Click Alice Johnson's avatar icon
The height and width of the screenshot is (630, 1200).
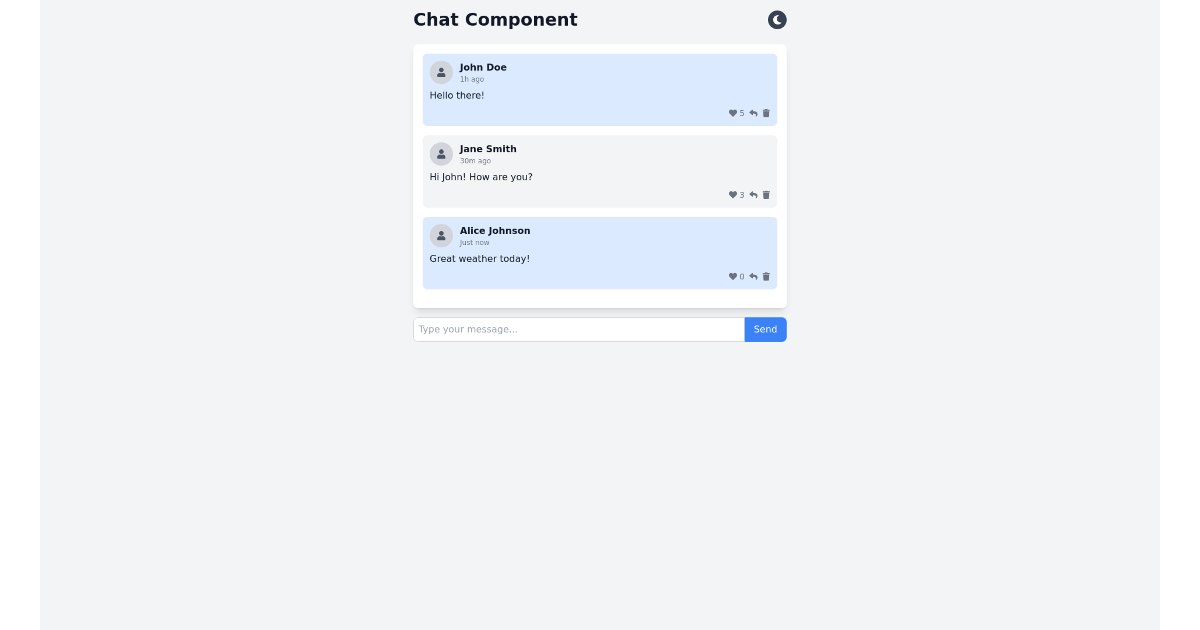[441, 236]
